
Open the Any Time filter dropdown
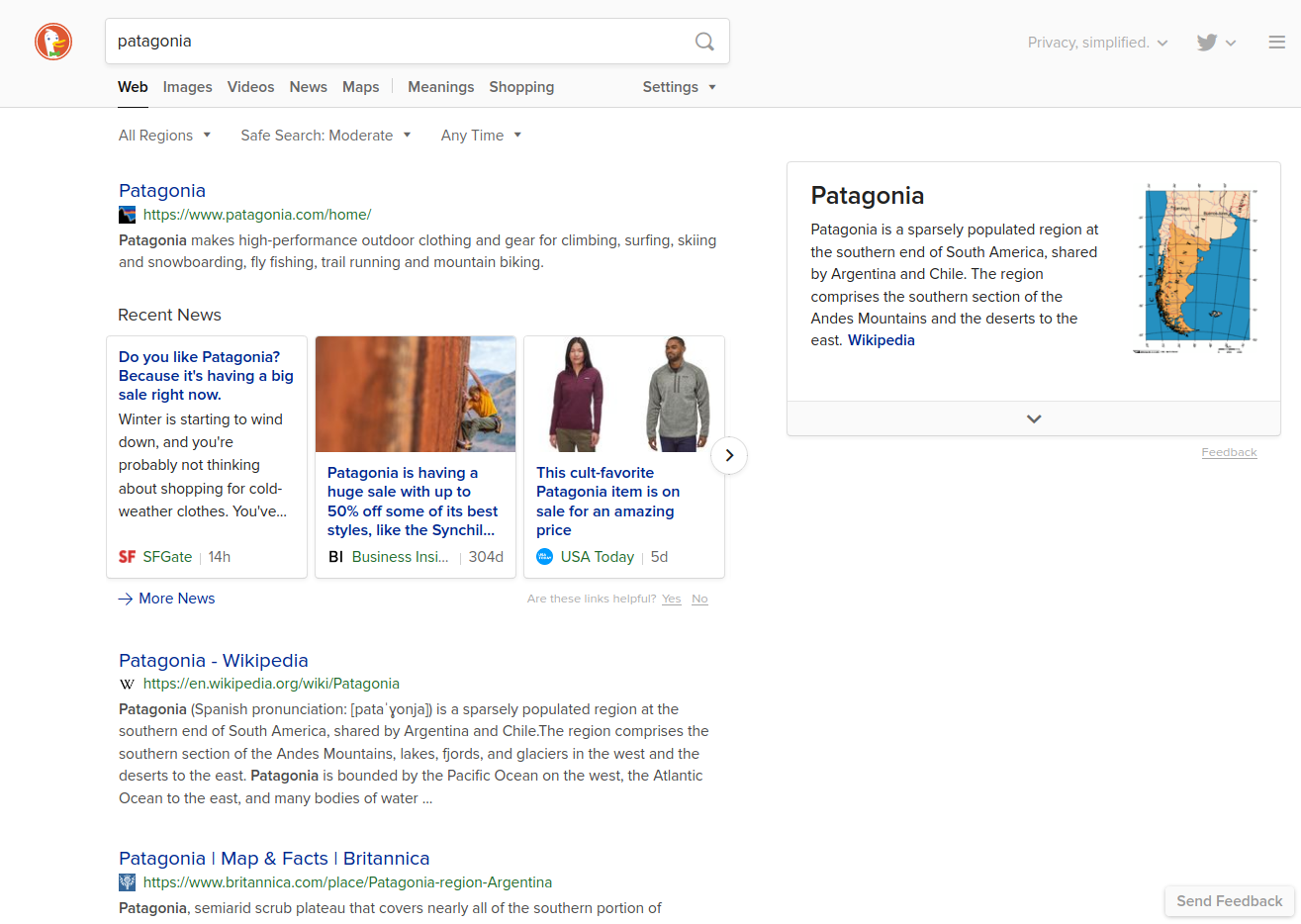point(481,136)
